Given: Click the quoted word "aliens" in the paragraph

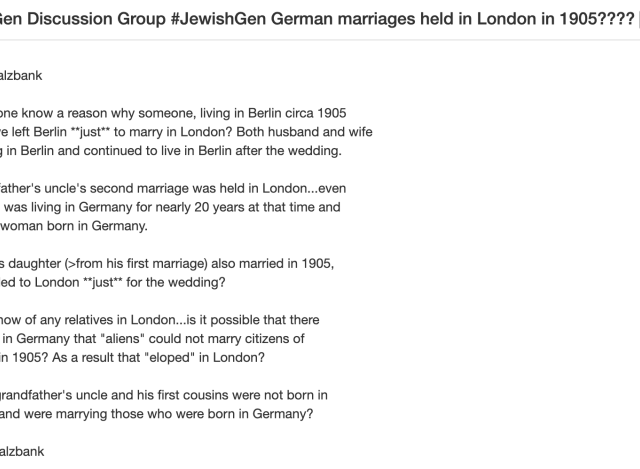Looking at the screenshot, I should 122,338.
